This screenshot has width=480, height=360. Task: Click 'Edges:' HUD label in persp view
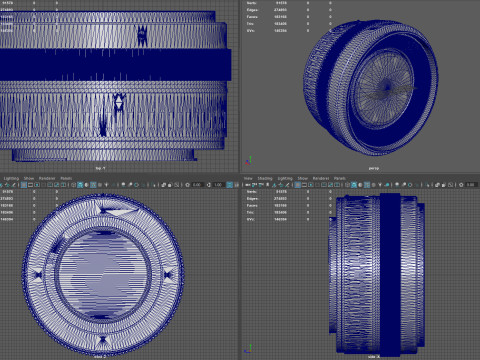point(252,10)
